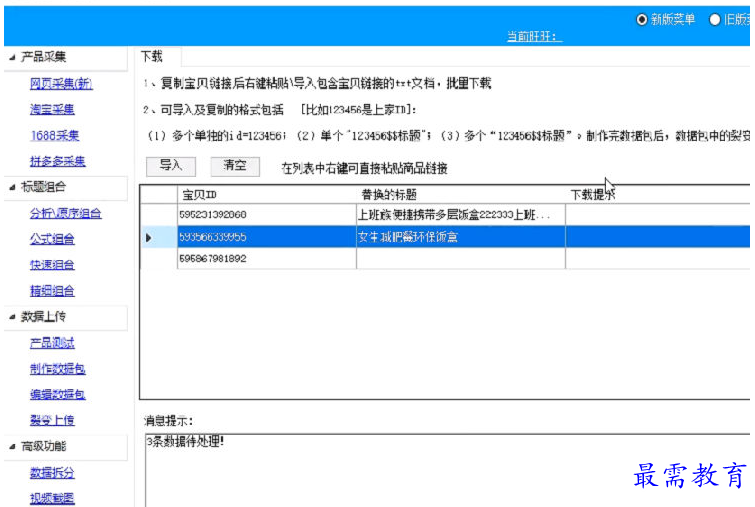The image size is (755, 507).
Task: Click empty title cell of row 595867981892
Action: [x=461, y=259]
